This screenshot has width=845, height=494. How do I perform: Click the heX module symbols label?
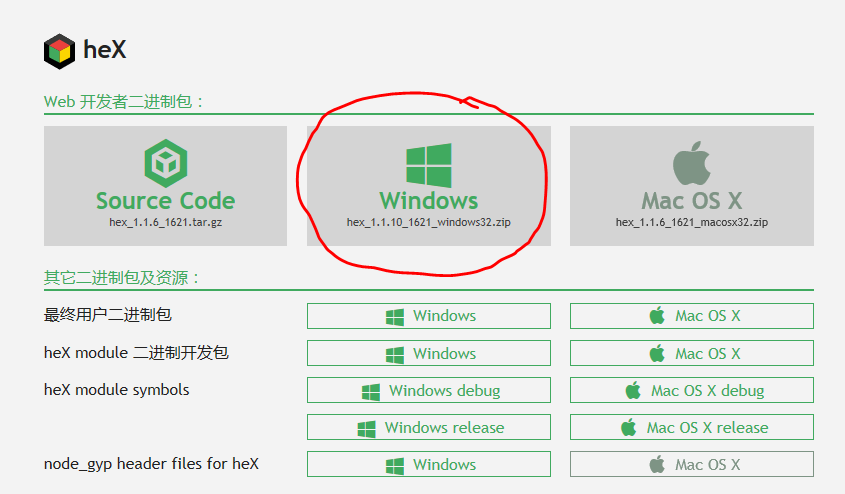(116, 389)
